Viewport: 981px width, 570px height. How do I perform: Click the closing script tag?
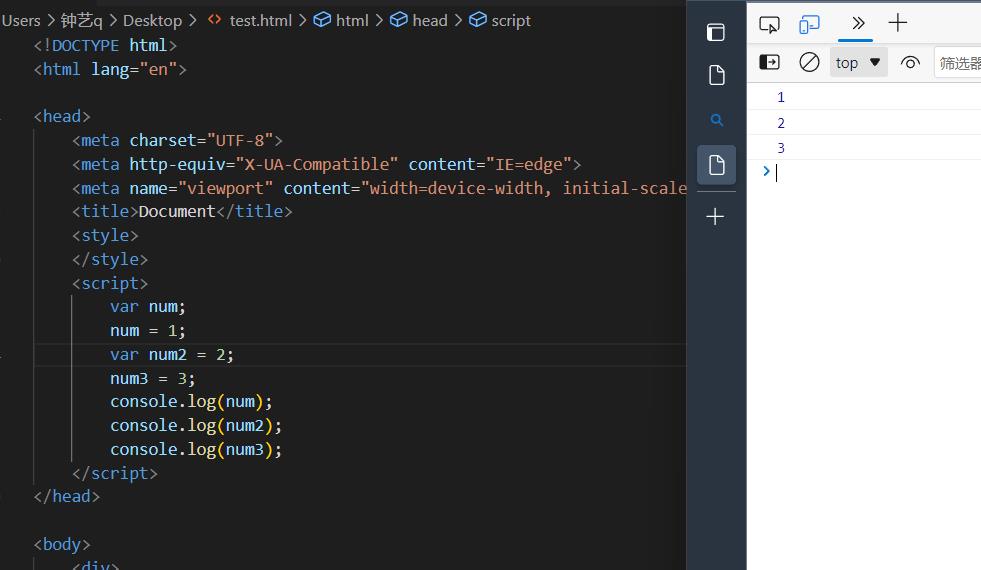[114, 473]
